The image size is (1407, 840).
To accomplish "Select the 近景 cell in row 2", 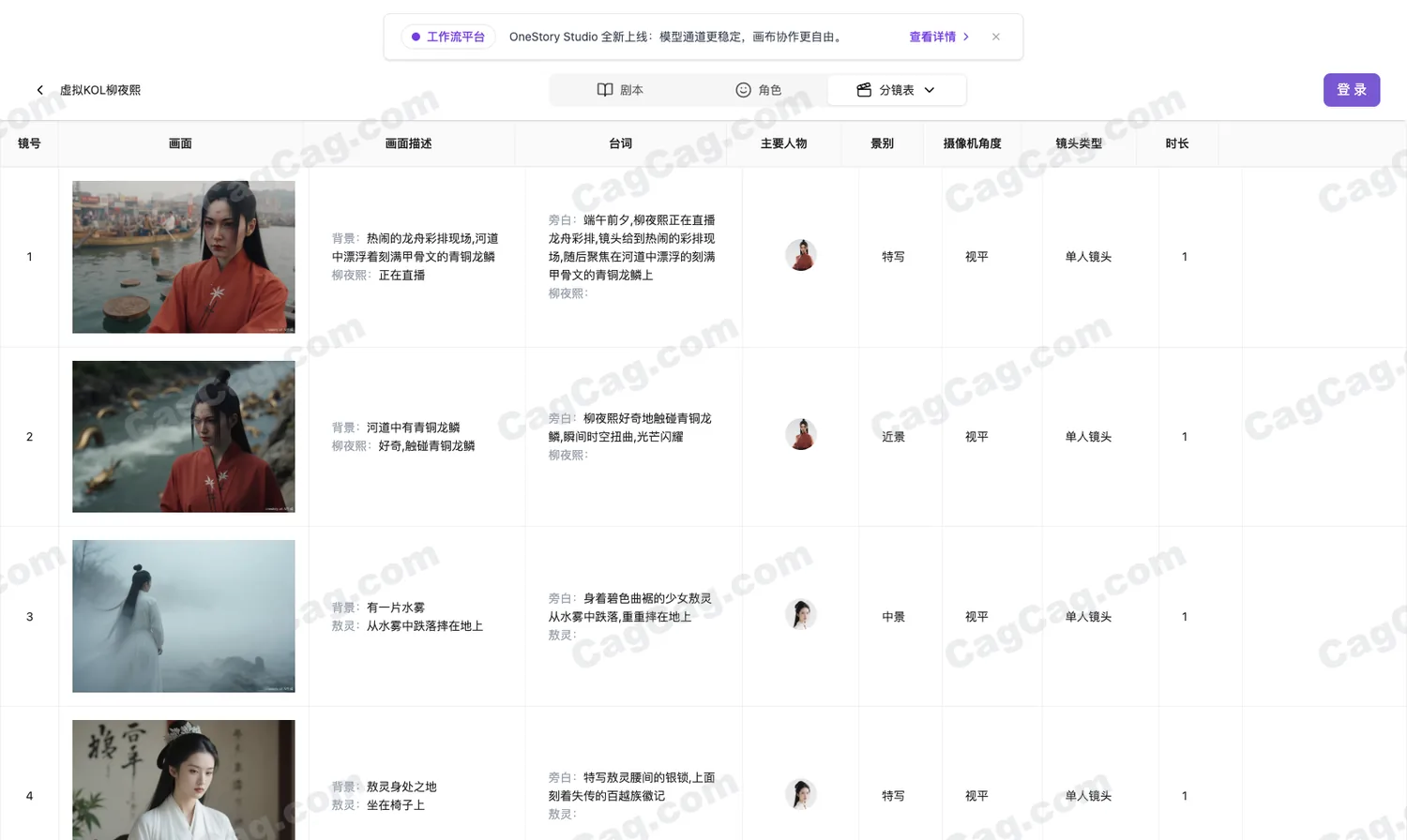I will (893, 437).
